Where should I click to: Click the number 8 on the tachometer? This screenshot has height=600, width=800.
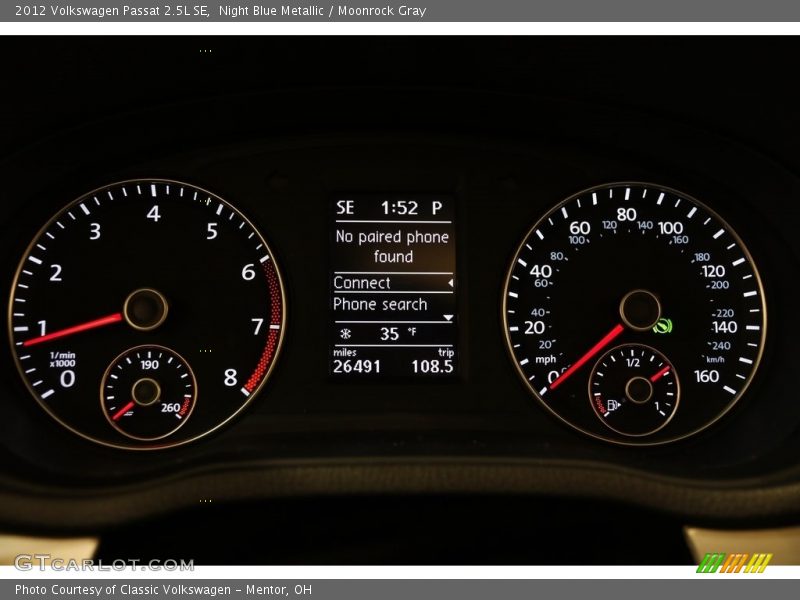tap(231, 378)
